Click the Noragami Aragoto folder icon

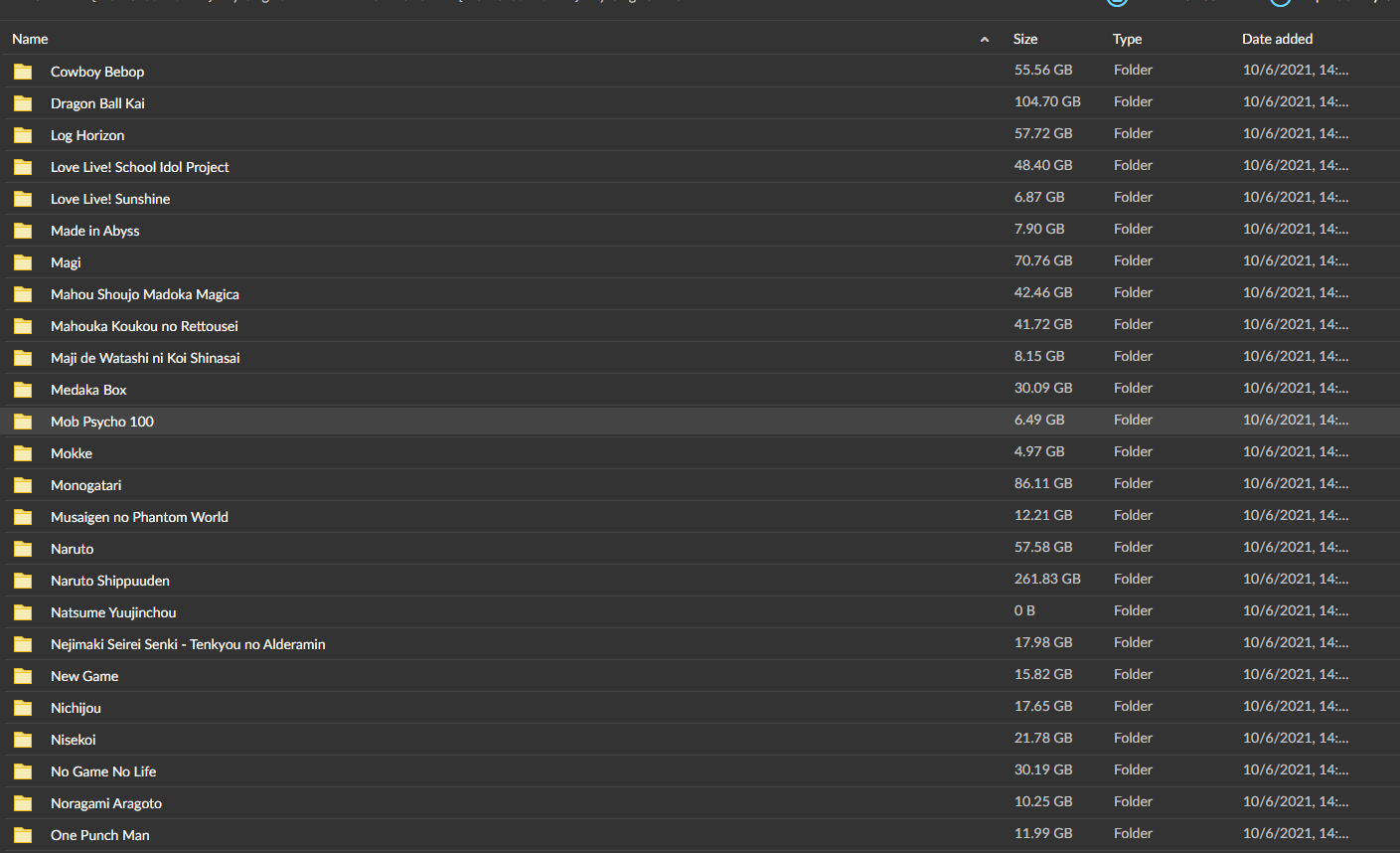click(x=23, y=803)
